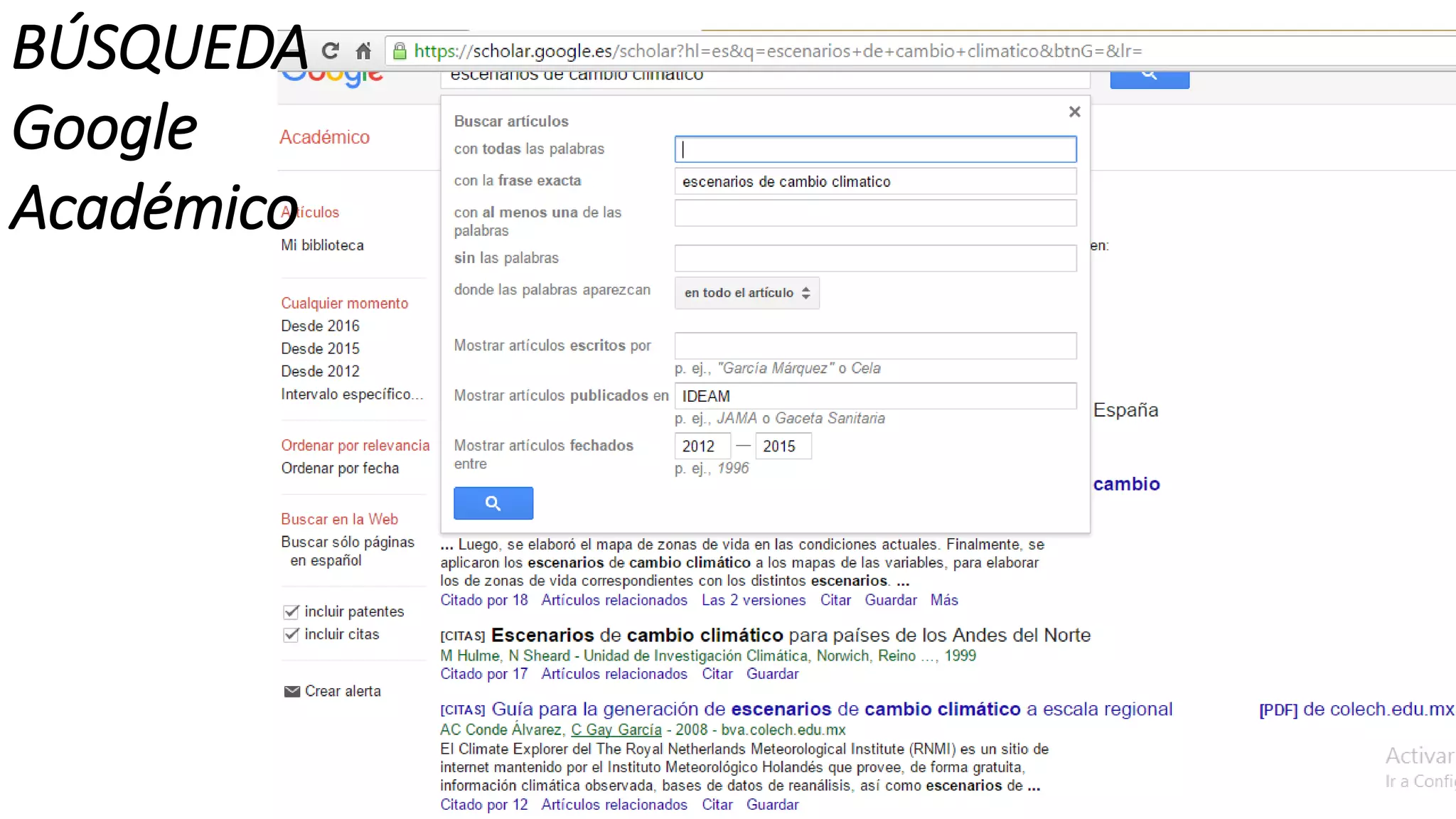Viewport: 1456px width, 819px height.
Task: Filter results Desde 2015
Action: tap(320, 349)
